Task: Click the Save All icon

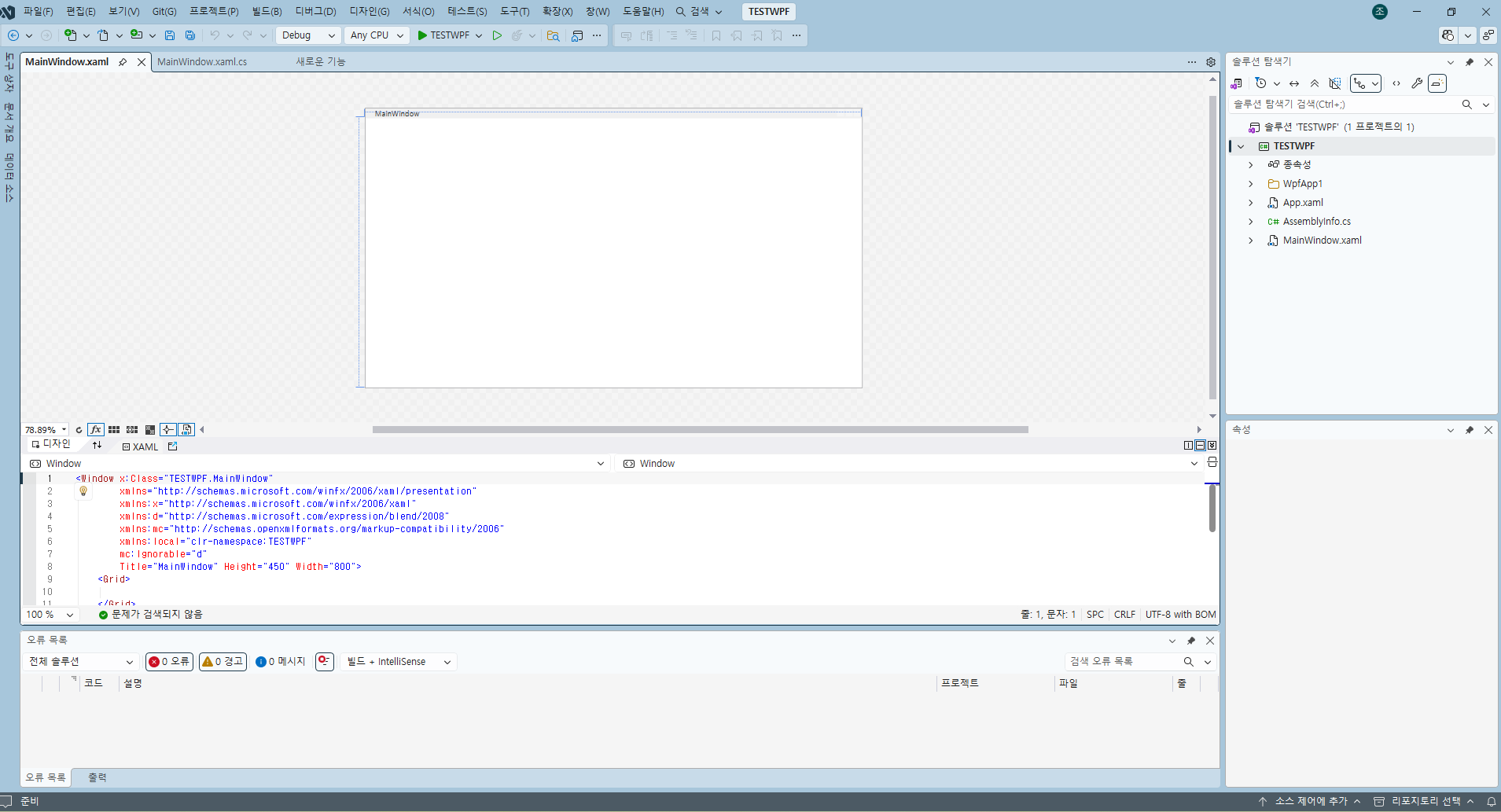Action: click(190, 35)
